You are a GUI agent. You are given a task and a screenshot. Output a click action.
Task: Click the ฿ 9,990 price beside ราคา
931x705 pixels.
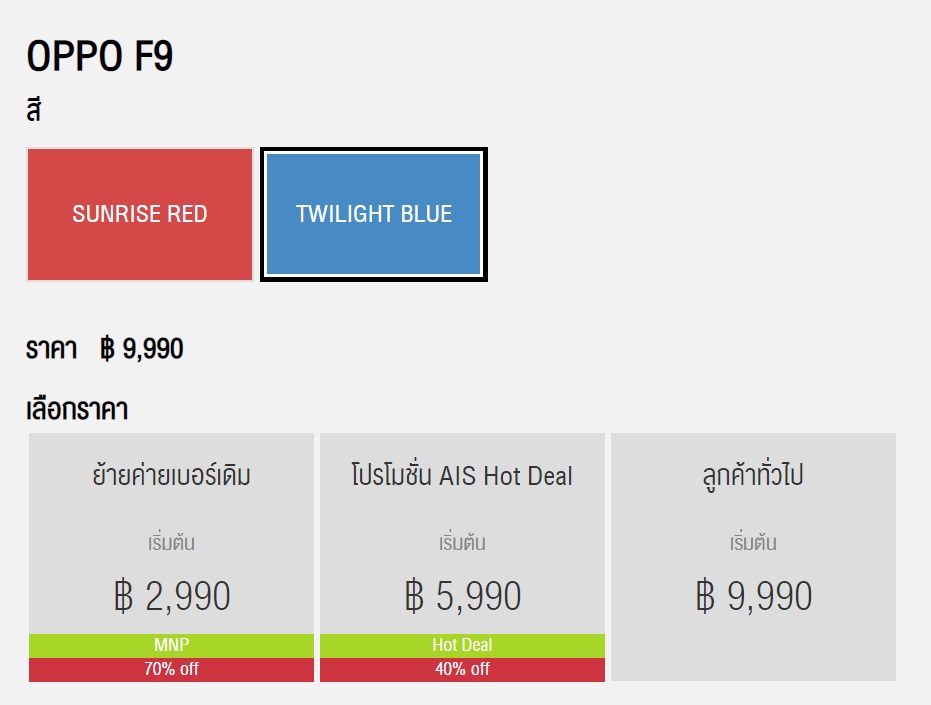click(x=141, y=349)
